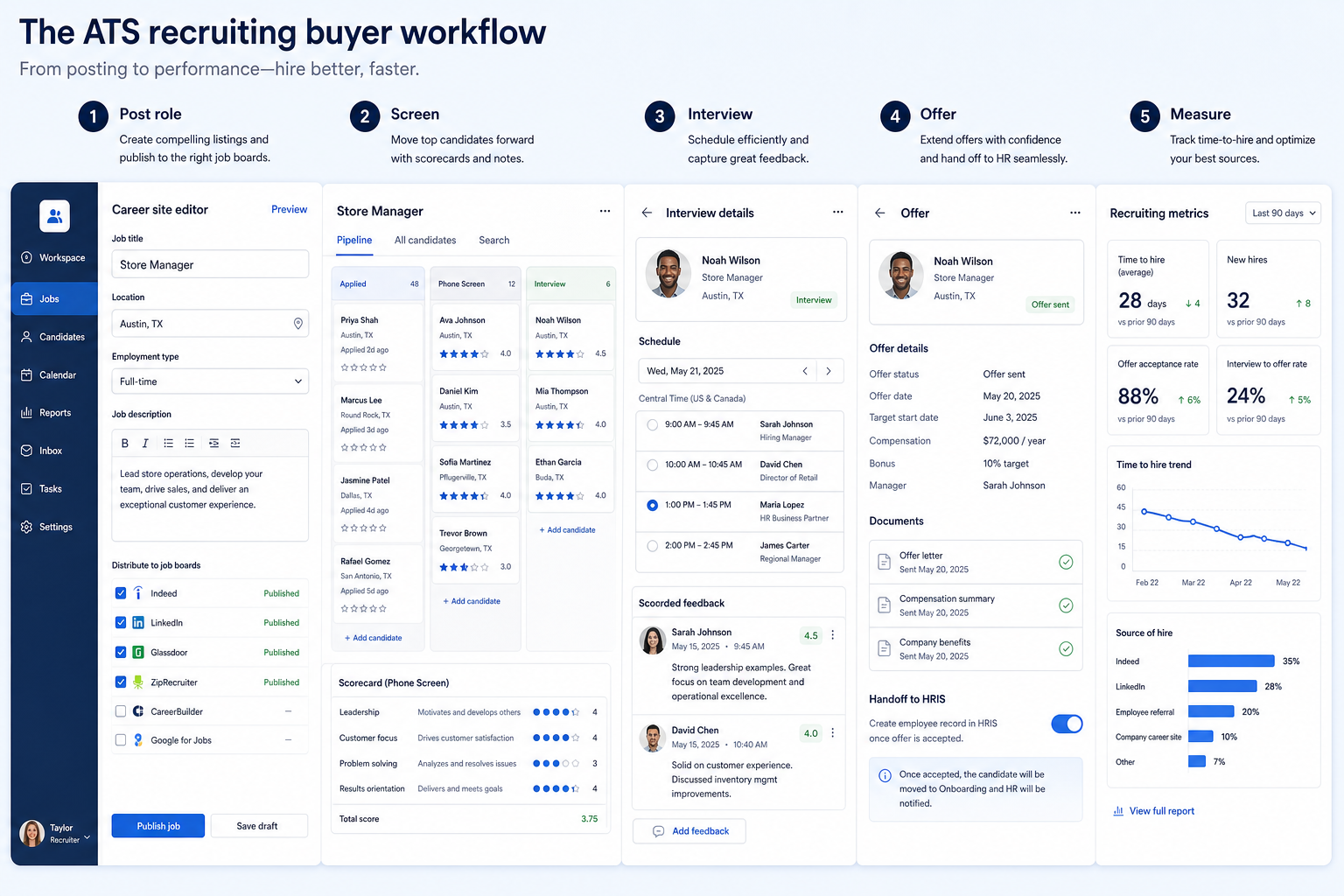The width and height of the screenshot is (1344, 896).
Task: Uncheck the LinkedIn job board
Action: click(121, 623)
